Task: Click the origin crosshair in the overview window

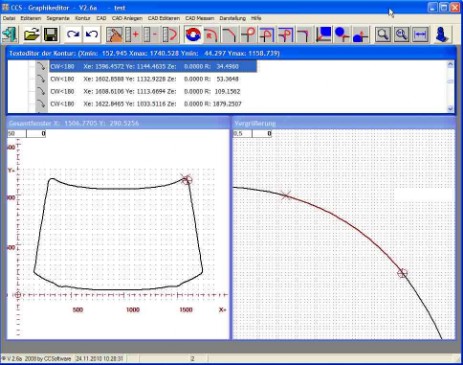Action: 18,295
